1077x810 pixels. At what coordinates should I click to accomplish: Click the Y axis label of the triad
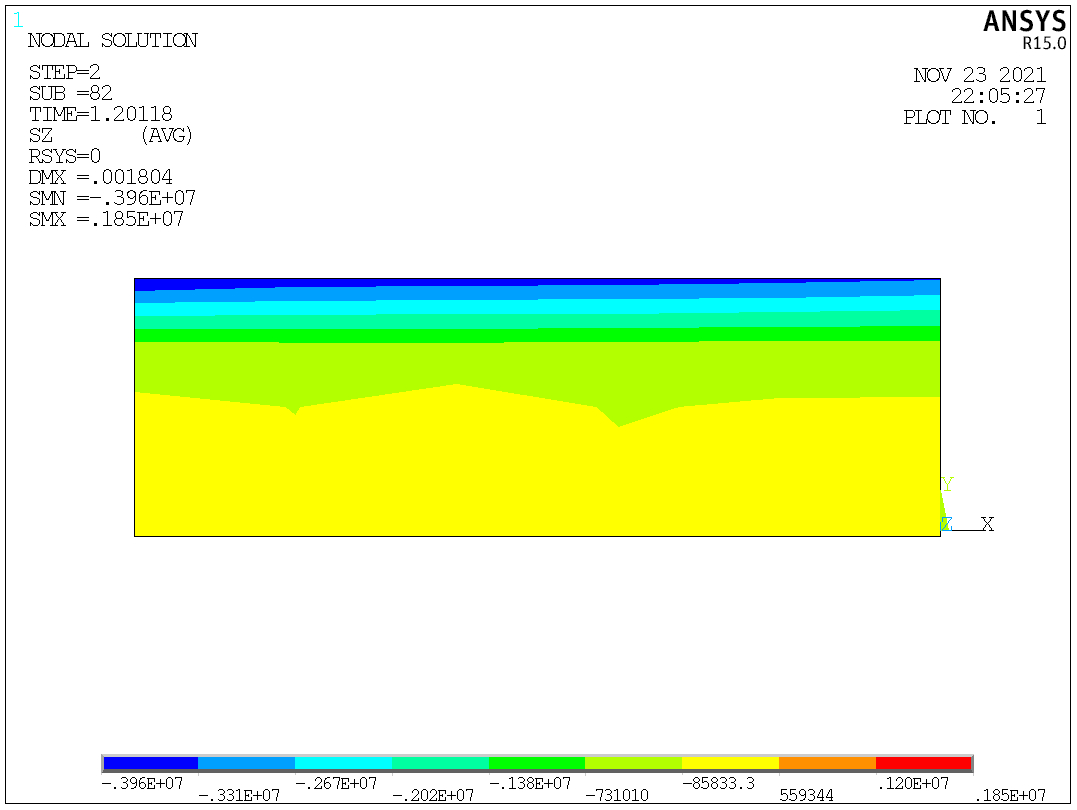(947, 485)
